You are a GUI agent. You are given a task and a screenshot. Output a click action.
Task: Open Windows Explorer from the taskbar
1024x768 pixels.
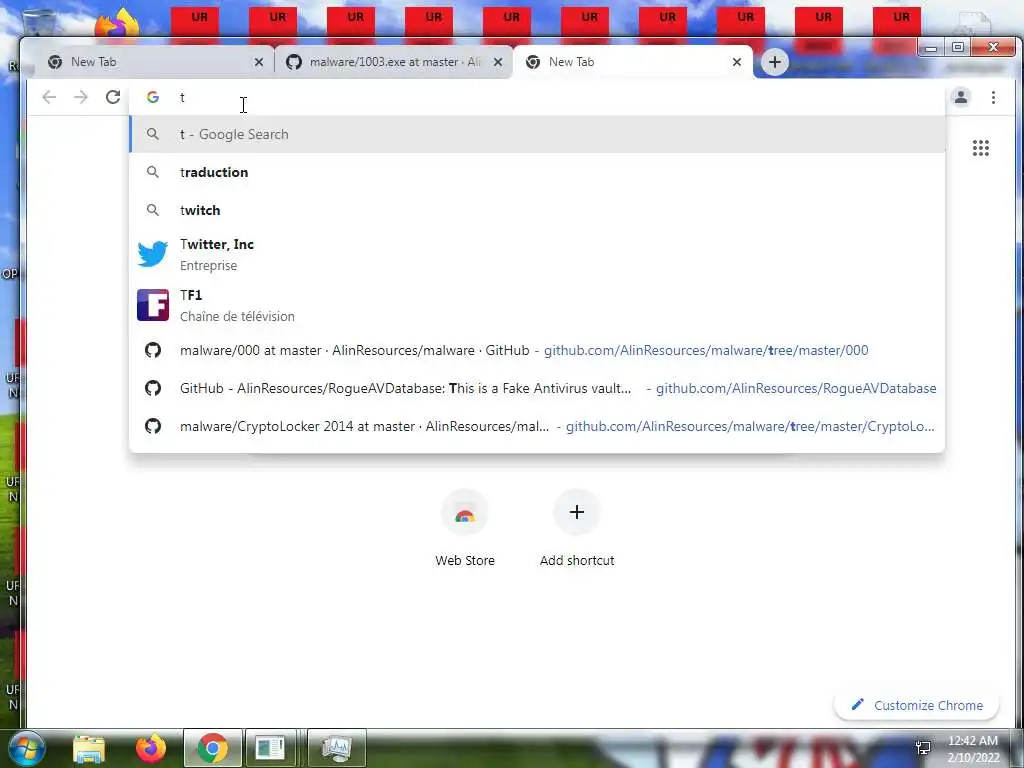(x=88, y=748)
